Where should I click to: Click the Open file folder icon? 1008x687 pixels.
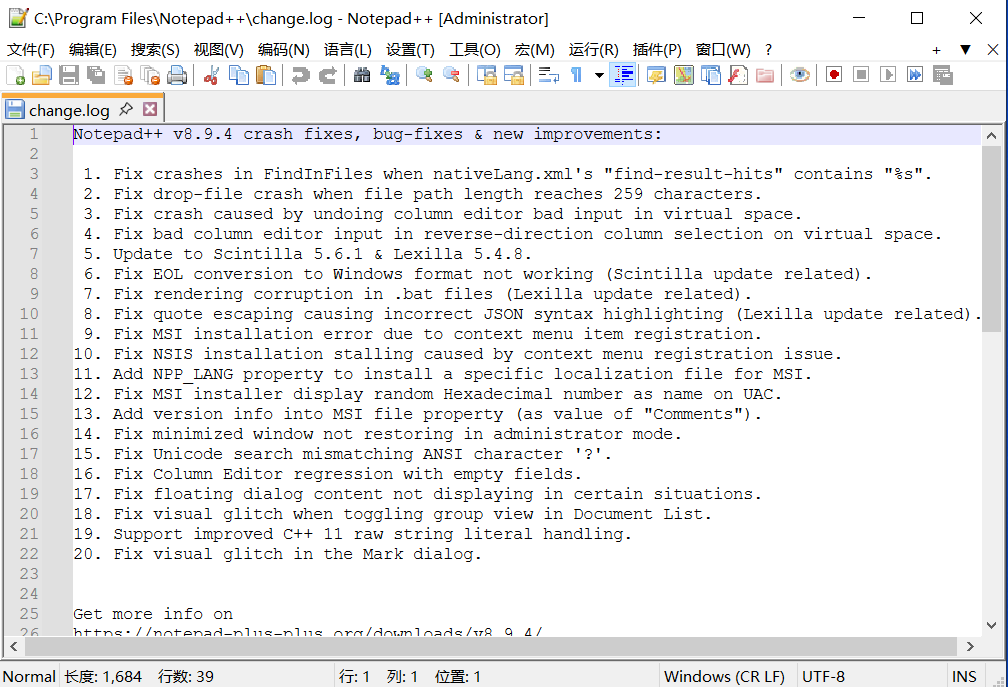pos(42,75)
